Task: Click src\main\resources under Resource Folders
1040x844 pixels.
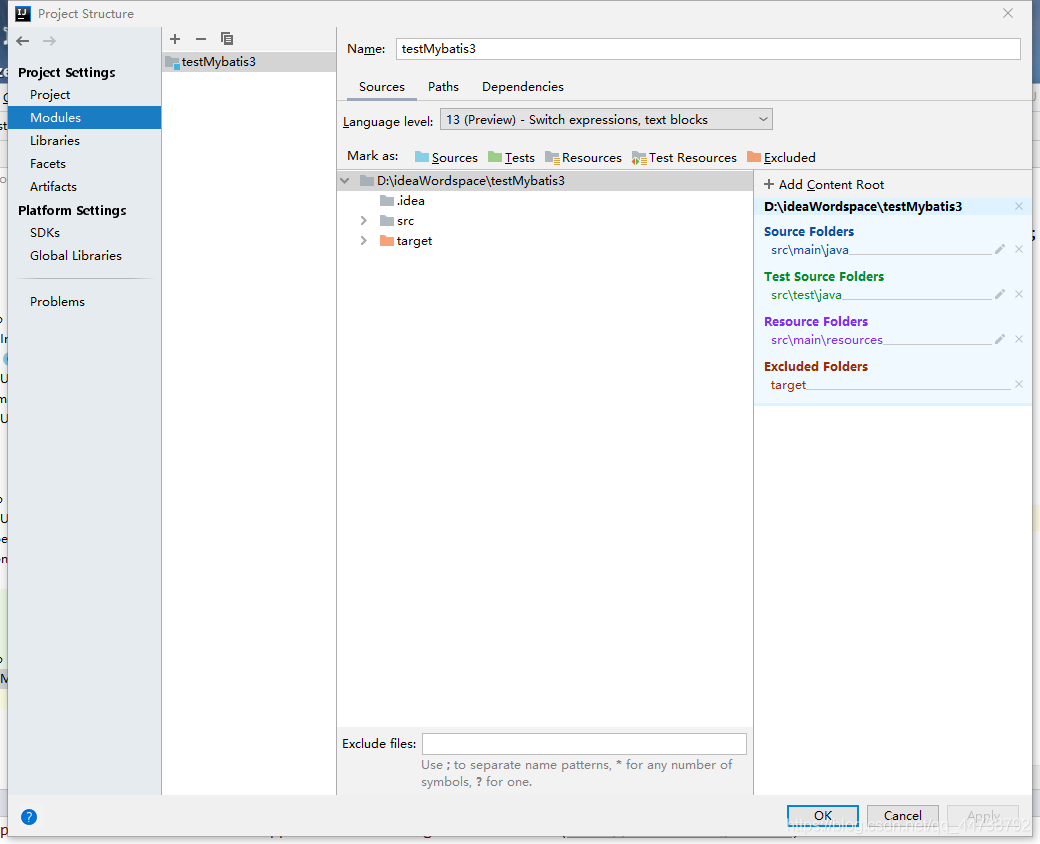Action: coord(826,340)
